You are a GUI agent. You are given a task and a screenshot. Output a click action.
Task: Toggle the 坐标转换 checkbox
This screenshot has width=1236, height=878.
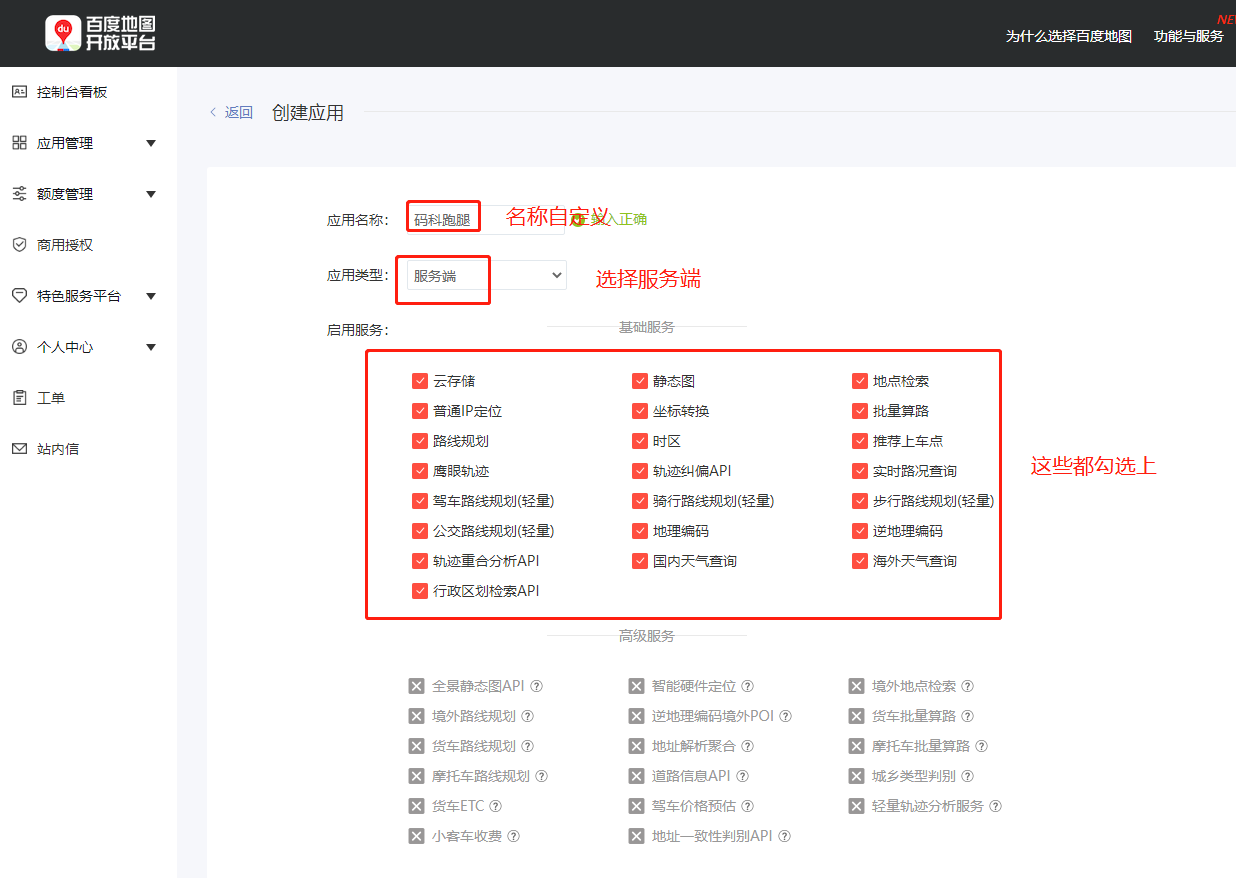click(x=640, y=411)
